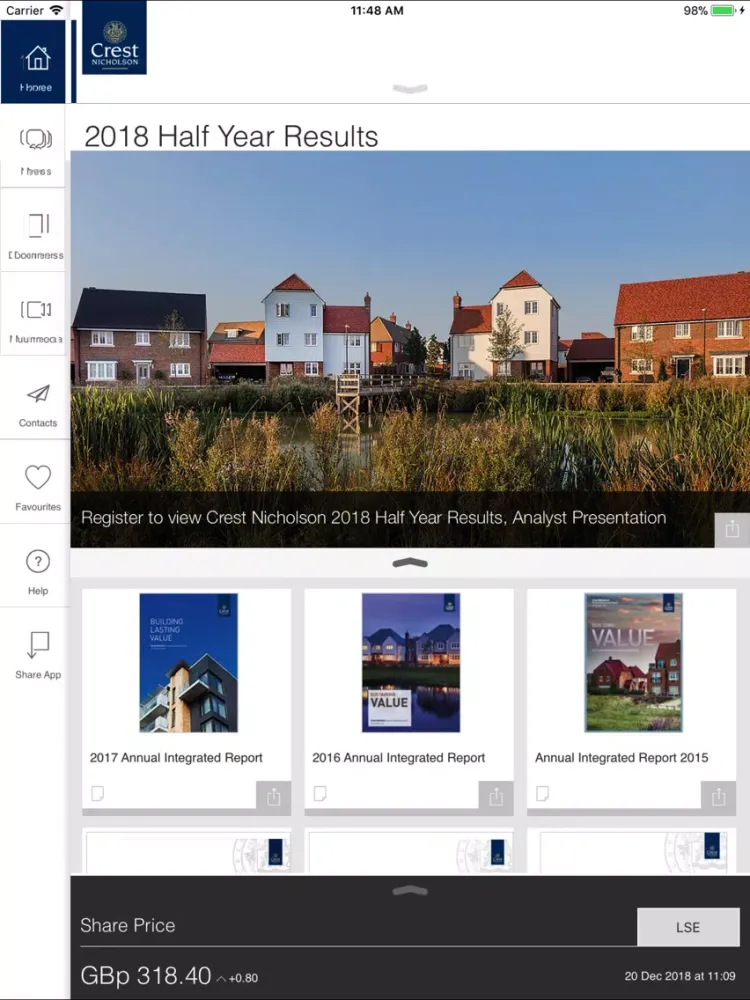Share the 2016 Annual Integrated Report

coord(496,797)
